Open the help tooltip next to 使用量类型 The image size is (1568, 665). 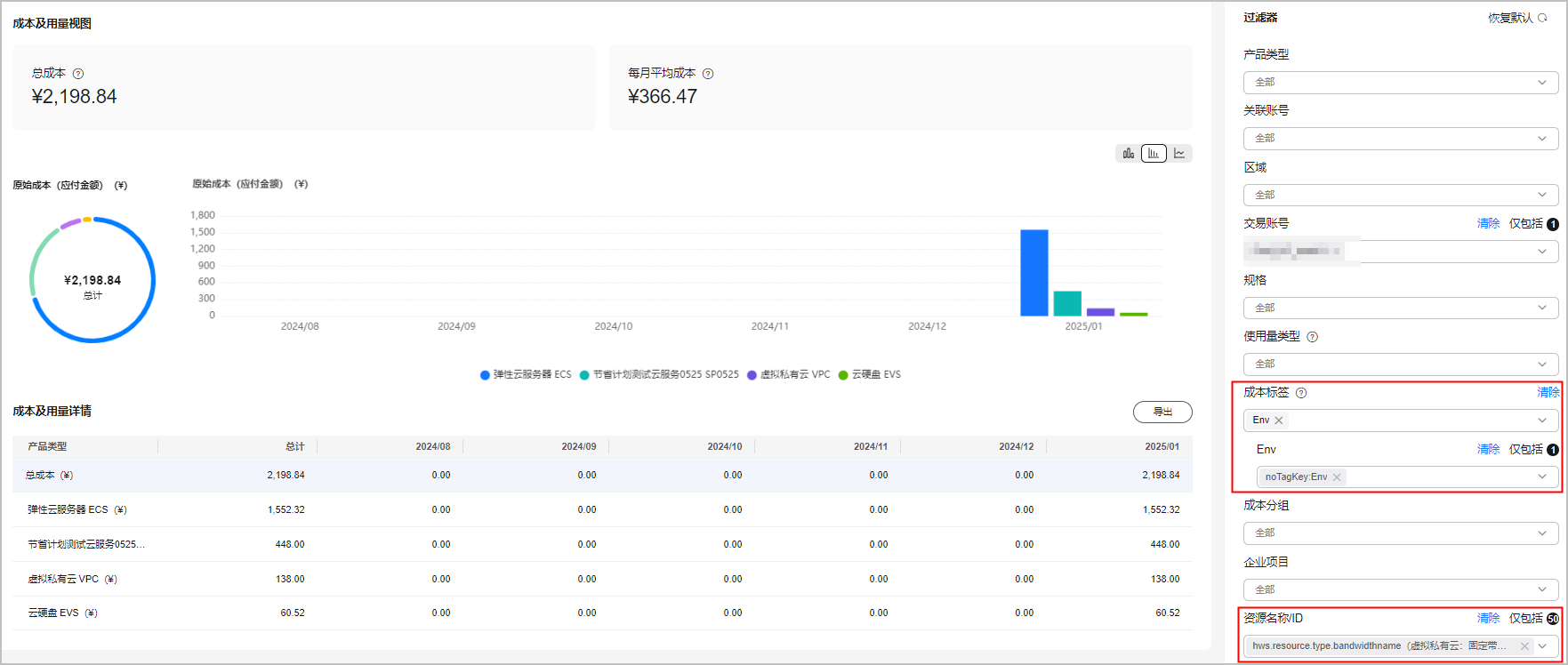pos(1312,337)
